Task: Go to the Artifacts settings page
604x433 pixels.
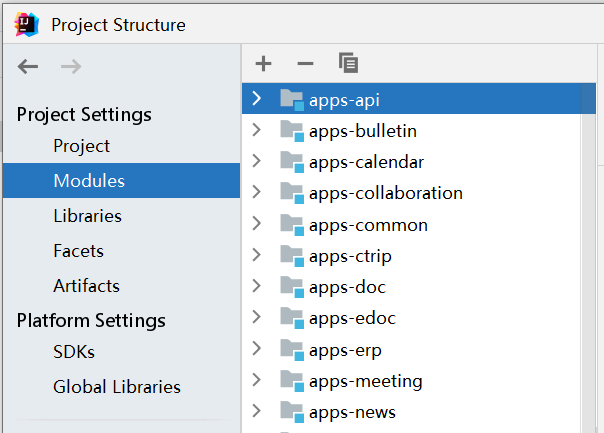Action: [x=86, y=286]
